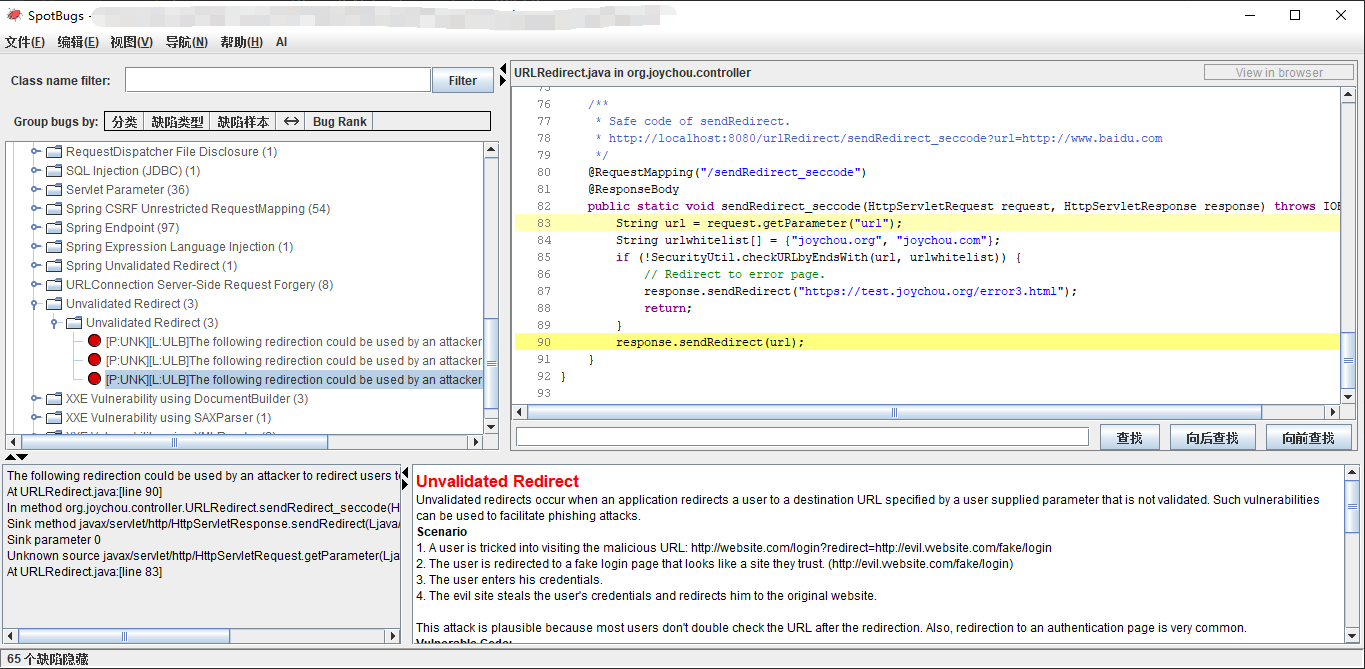Click folder icon beside RequestDispatcher File Disclosure
Image resolution: width=1365 pixels, height=669 pixels.
[54, 152]
